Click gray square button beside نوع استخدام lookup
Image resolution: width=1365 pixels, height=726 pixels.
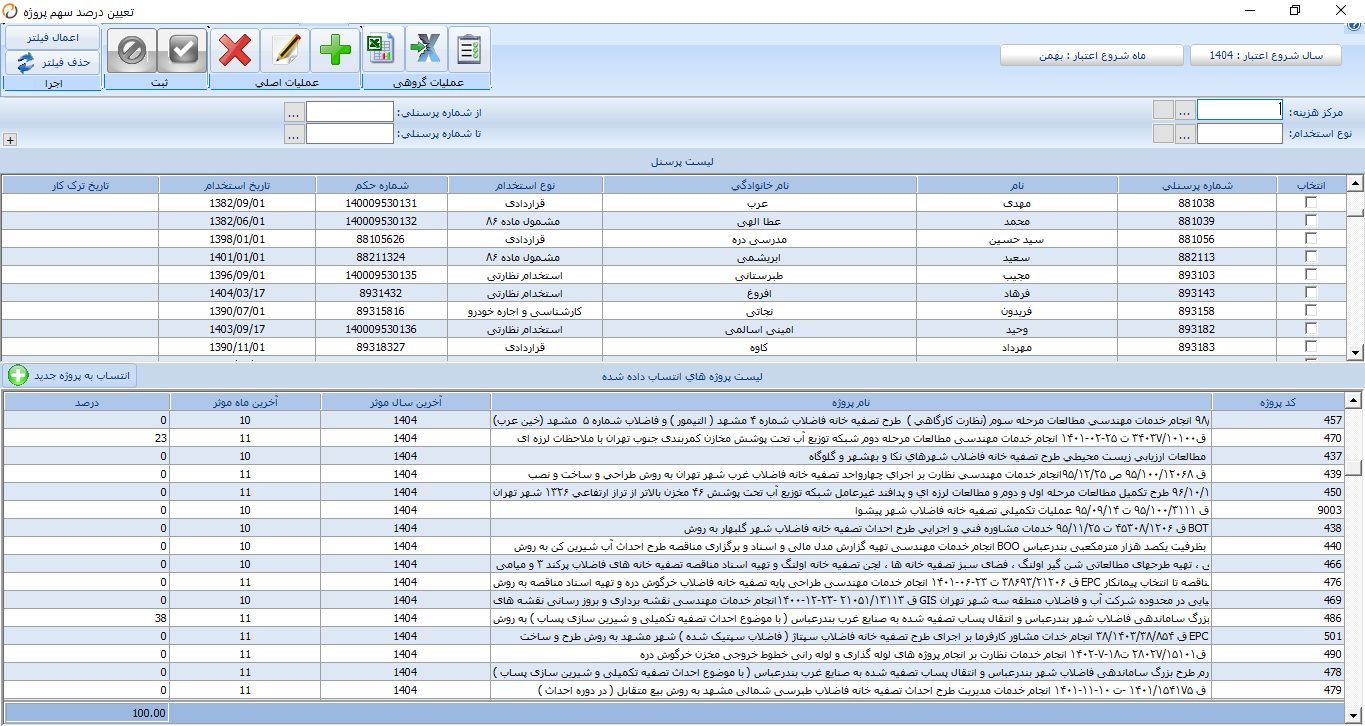tap(1163, 133)
